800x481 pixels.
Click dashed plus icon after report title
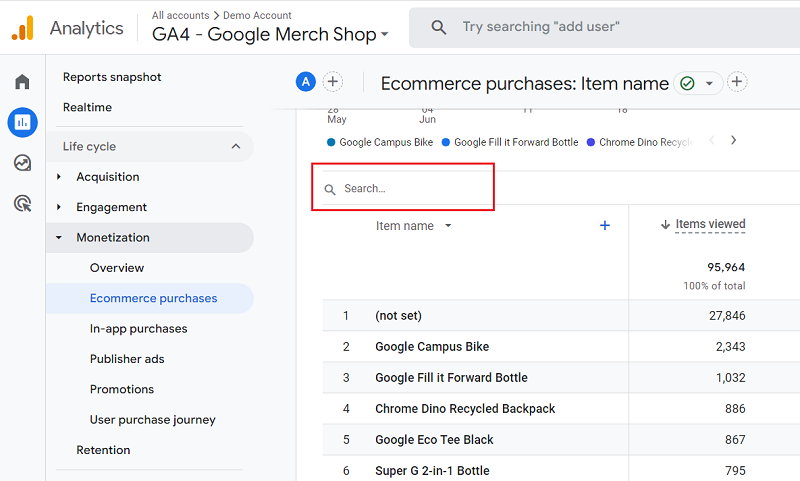(737, 82)
